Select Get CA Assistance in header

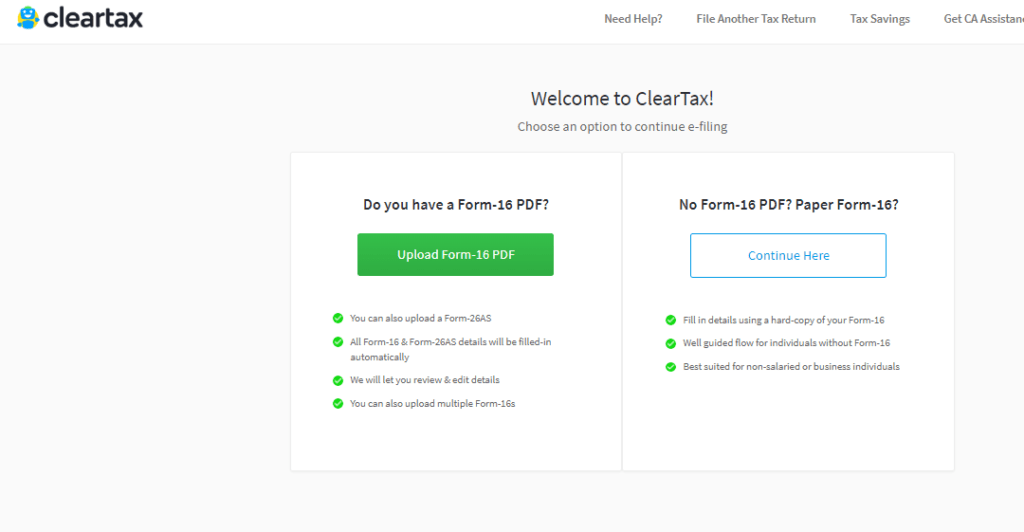click(x=983, y=19)
